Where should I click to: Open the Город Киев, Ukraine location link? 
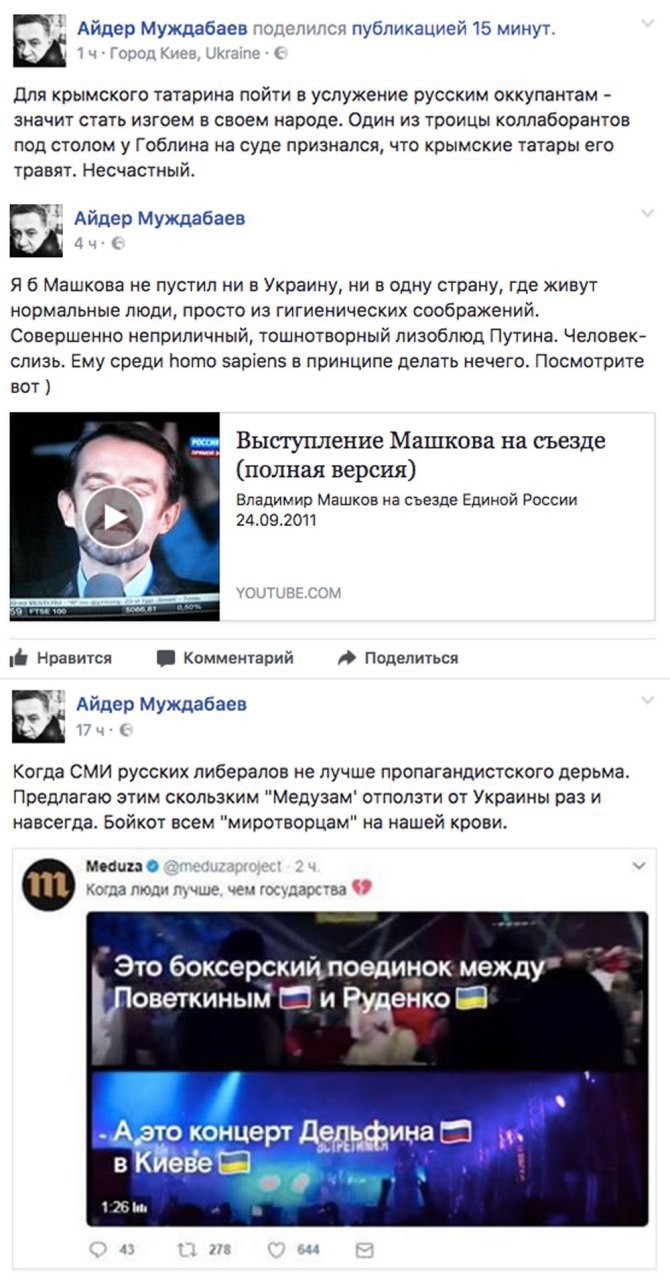click(x=186, y=52)
